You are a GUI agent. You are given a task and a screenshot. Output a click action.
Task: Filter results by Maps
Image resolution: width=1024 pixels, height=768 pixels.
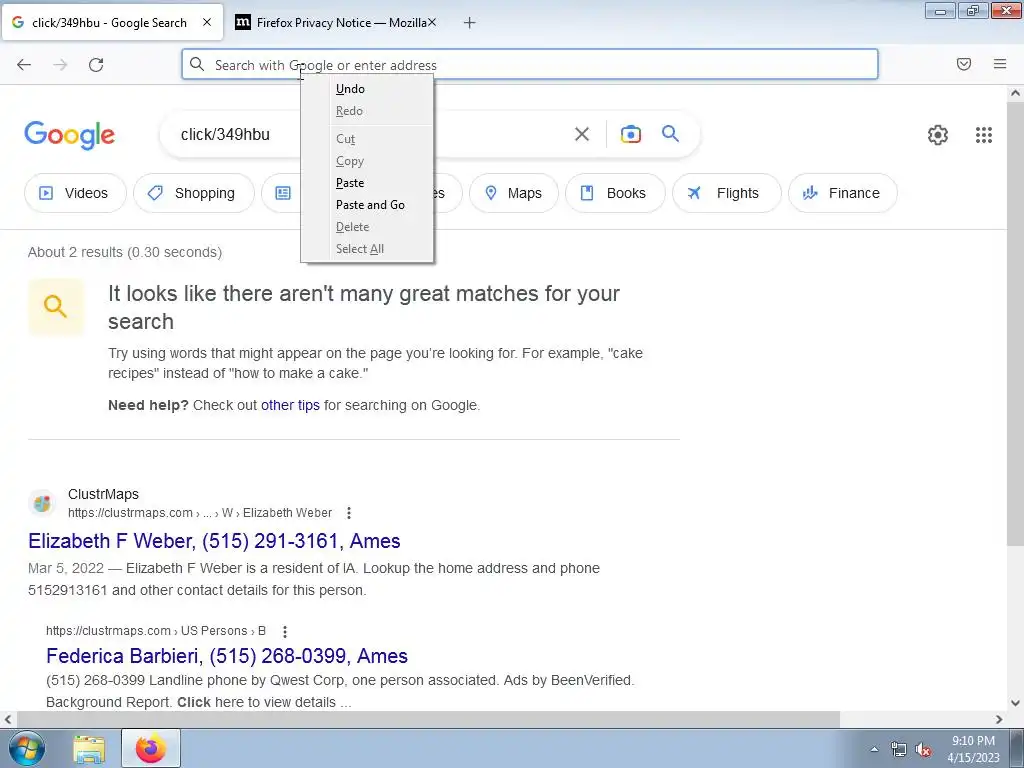514,193
